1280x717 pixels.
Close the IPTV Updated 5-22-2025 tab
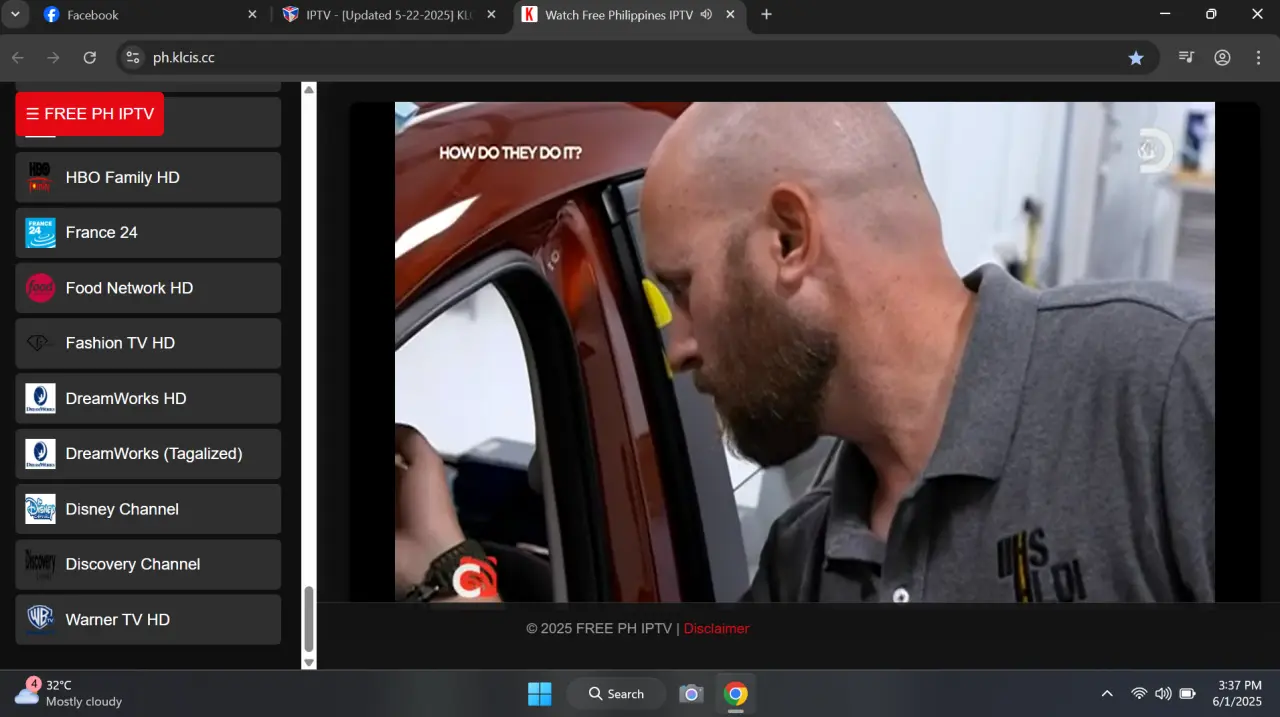click(491, 15)
